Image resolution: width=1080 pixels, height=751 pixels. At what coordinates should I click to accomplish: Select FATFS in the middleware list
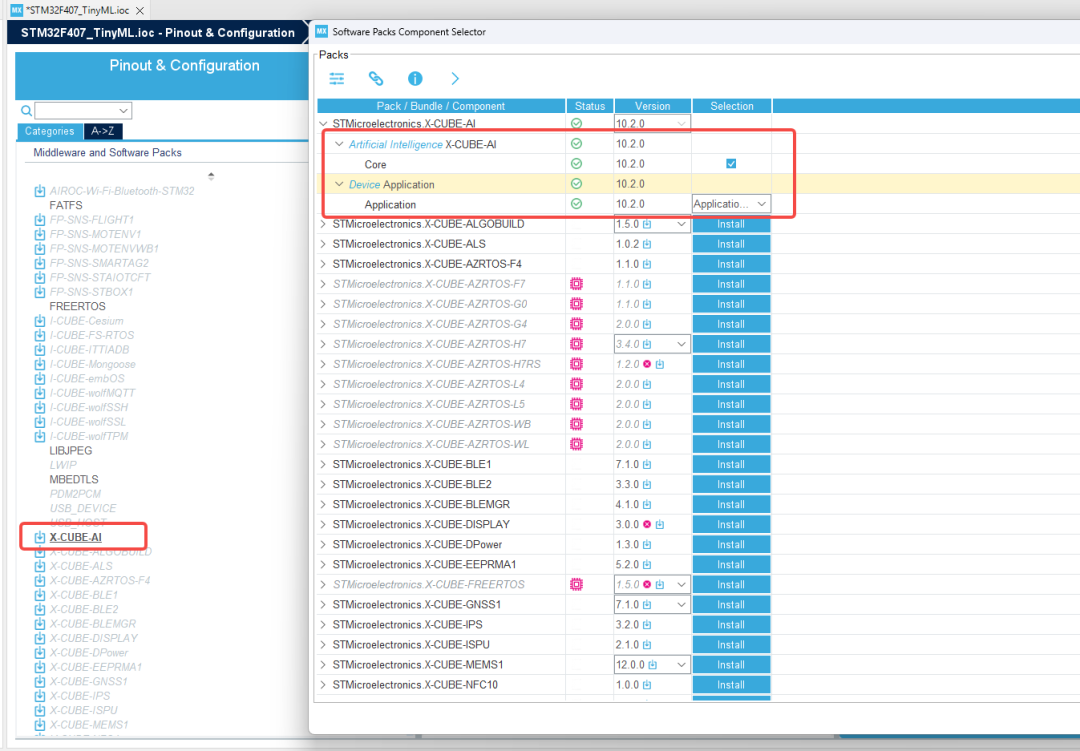coord(65,205)
